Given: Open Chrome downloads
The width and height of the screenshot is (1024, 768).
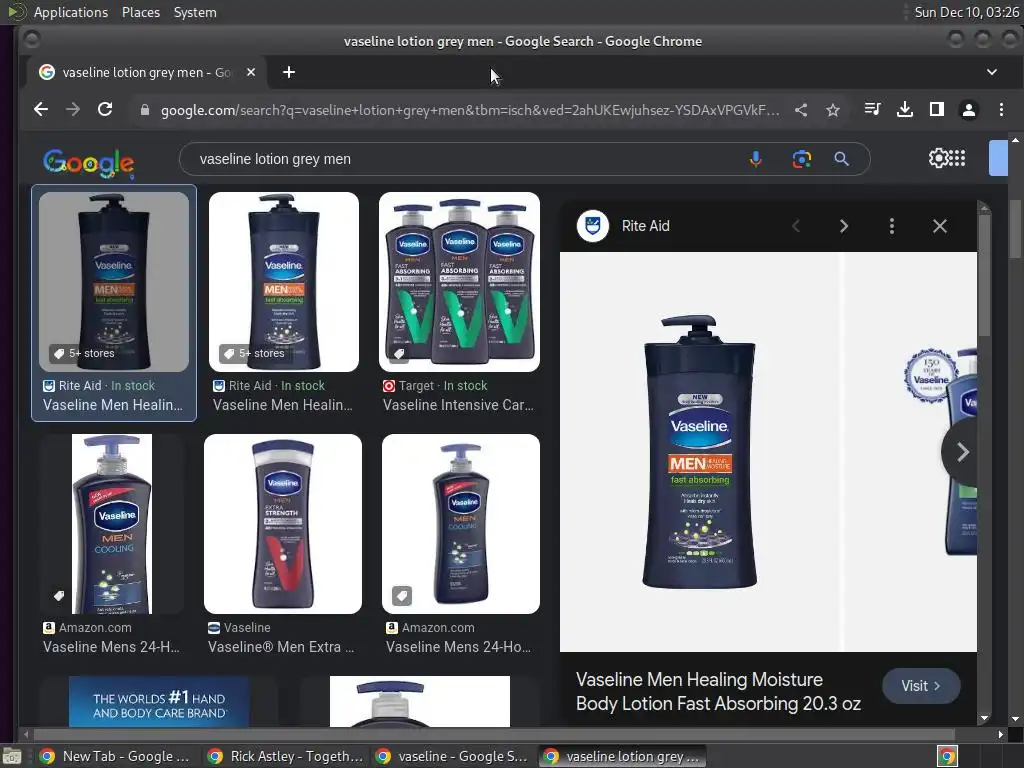Looking at the screenshot, I should pyautogui.click(x=904, y=110).
